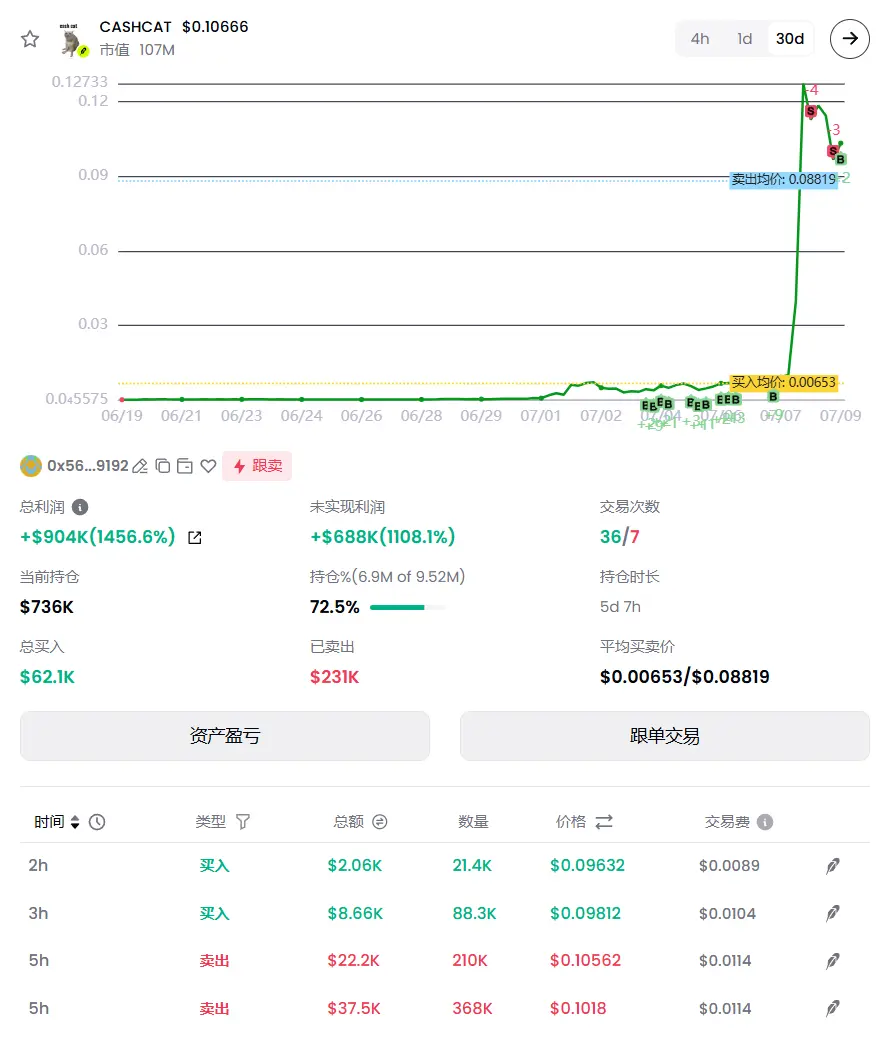
Task: Star CASHCAT as a favorite
Action: coord(30,39)
